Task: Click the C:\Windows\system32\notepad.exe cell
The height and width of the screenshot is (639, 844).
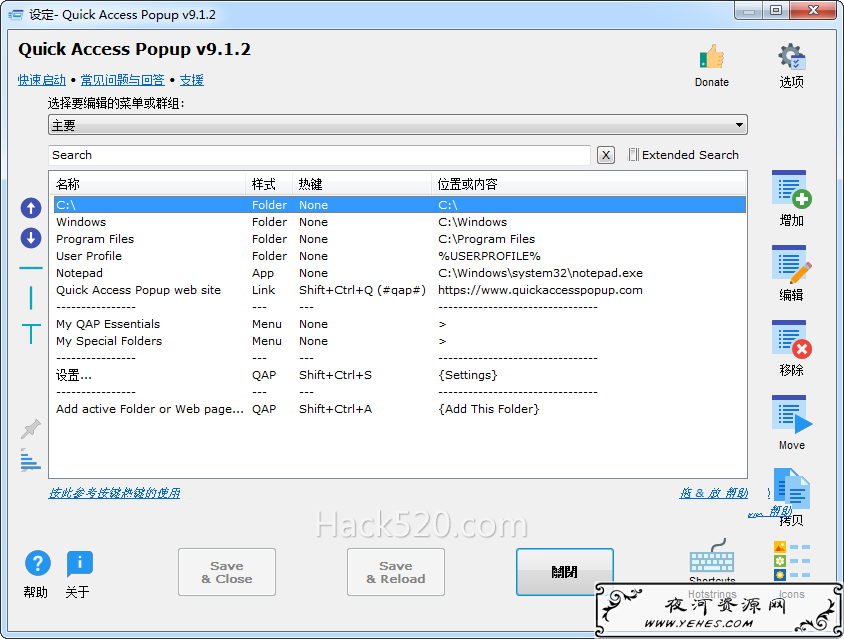Action: (540, 273)
